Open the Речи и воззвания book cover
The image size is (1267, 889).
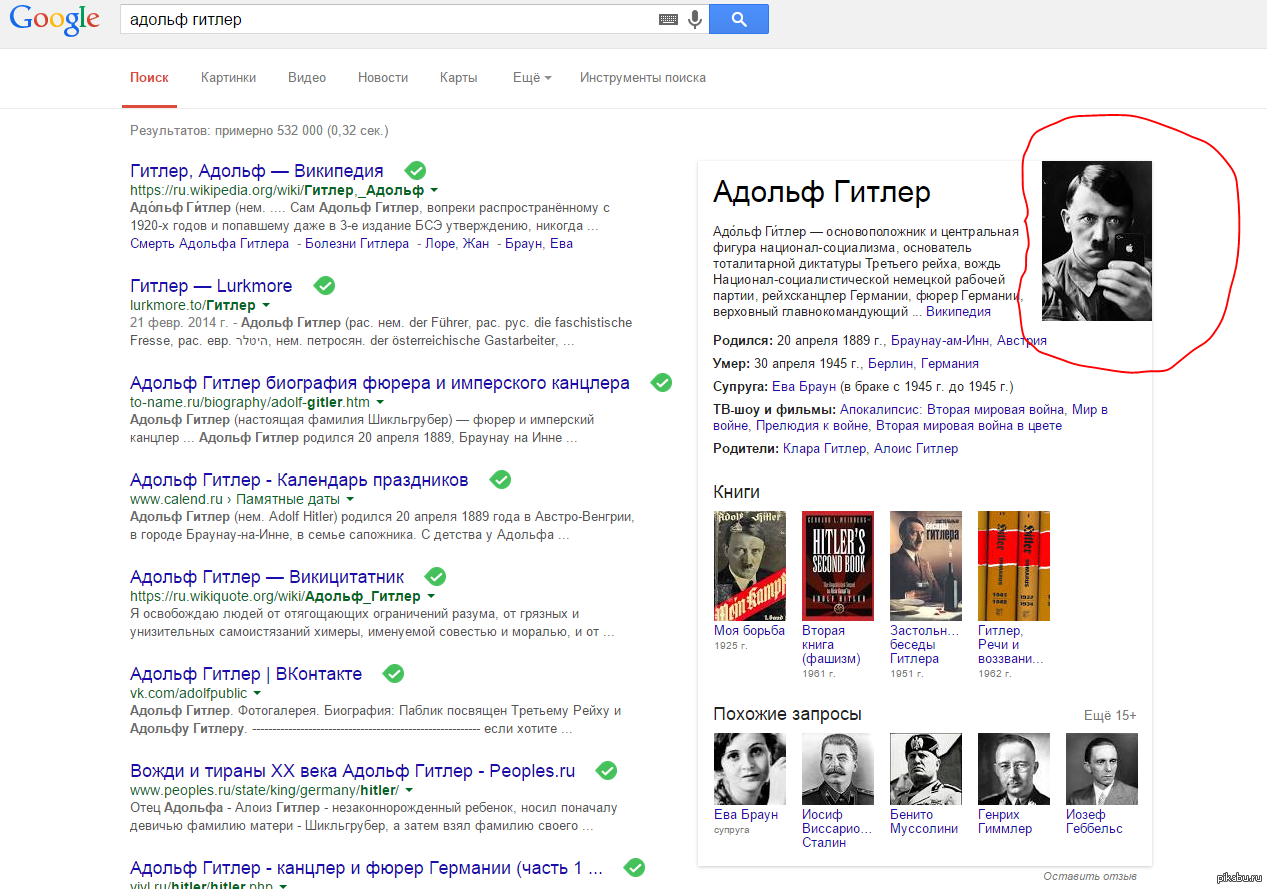(1014, 566)
